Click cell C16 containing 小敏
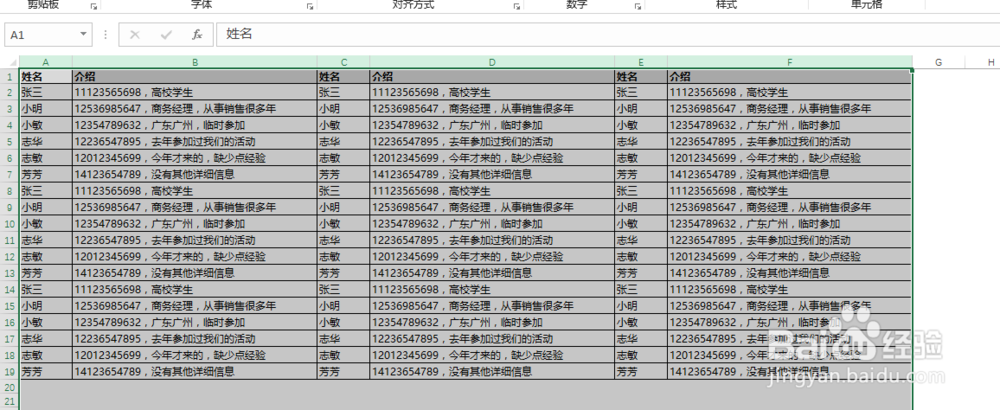1000x410 pixels. pyautogui.click(x=344, y=322)
